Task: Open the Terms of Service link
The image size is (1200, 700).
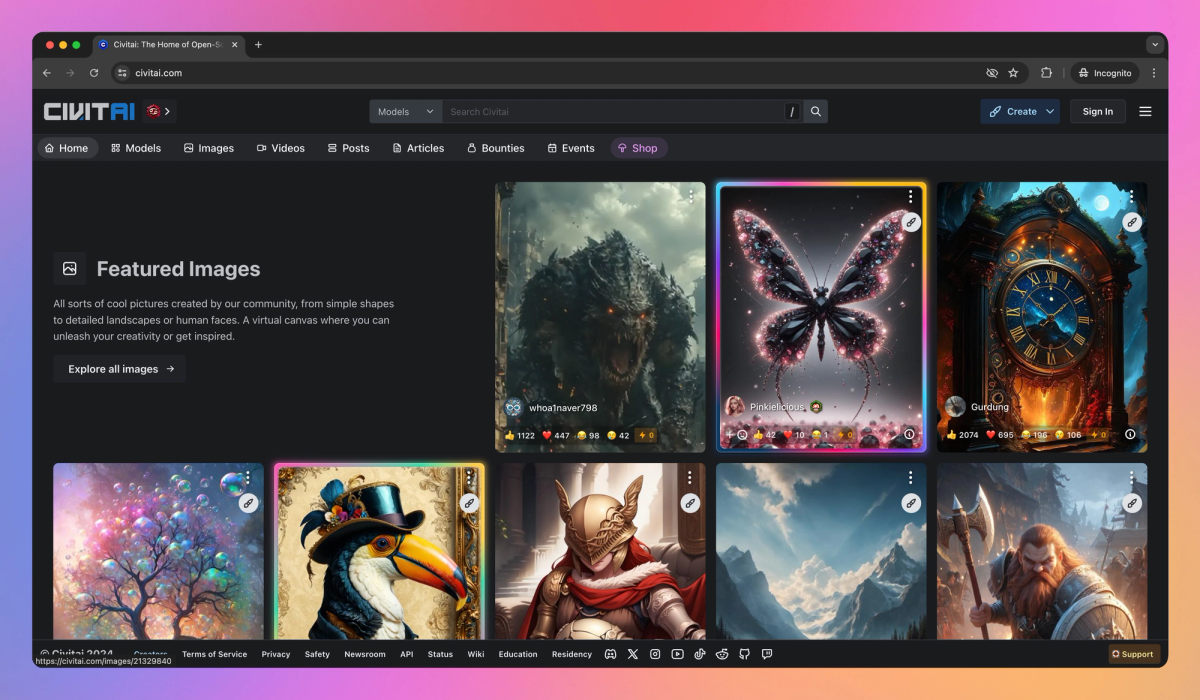Action: [214, 654]
